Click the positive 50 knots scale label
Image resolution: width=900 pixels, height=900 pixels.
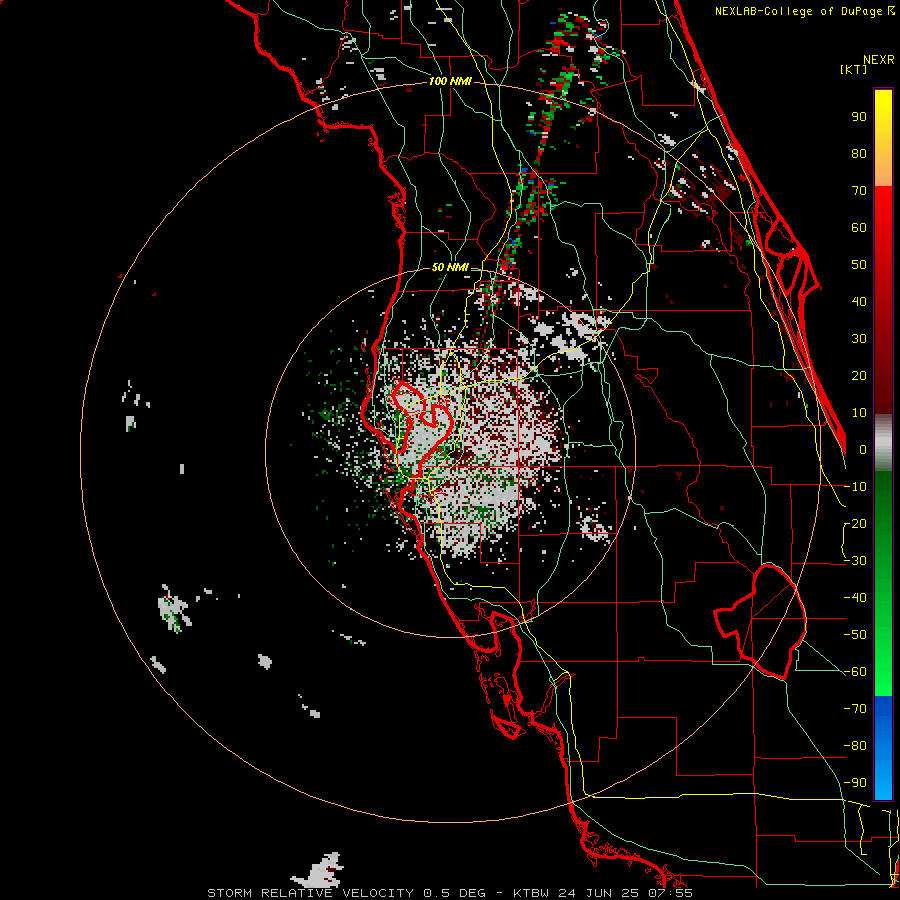[859, 265]
